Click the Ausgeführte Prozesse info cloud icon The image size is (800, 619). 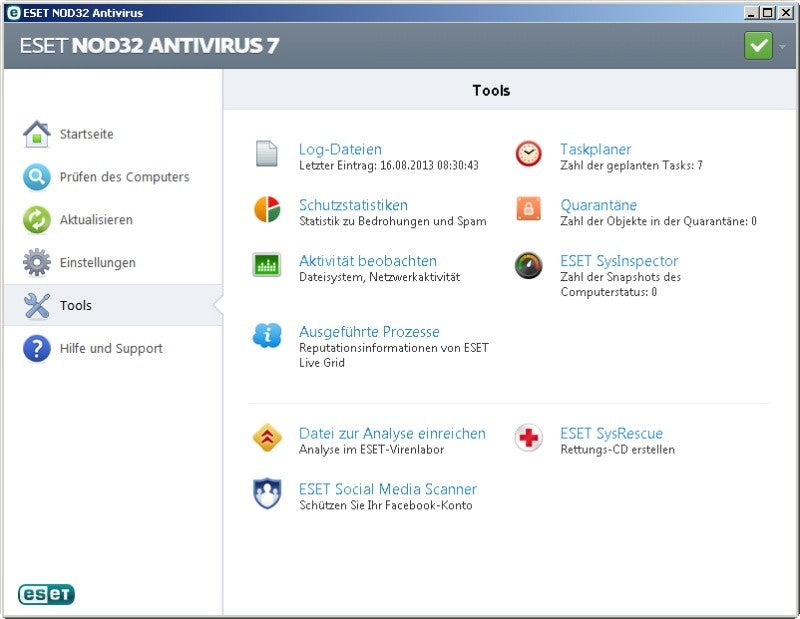coord(267,336)
